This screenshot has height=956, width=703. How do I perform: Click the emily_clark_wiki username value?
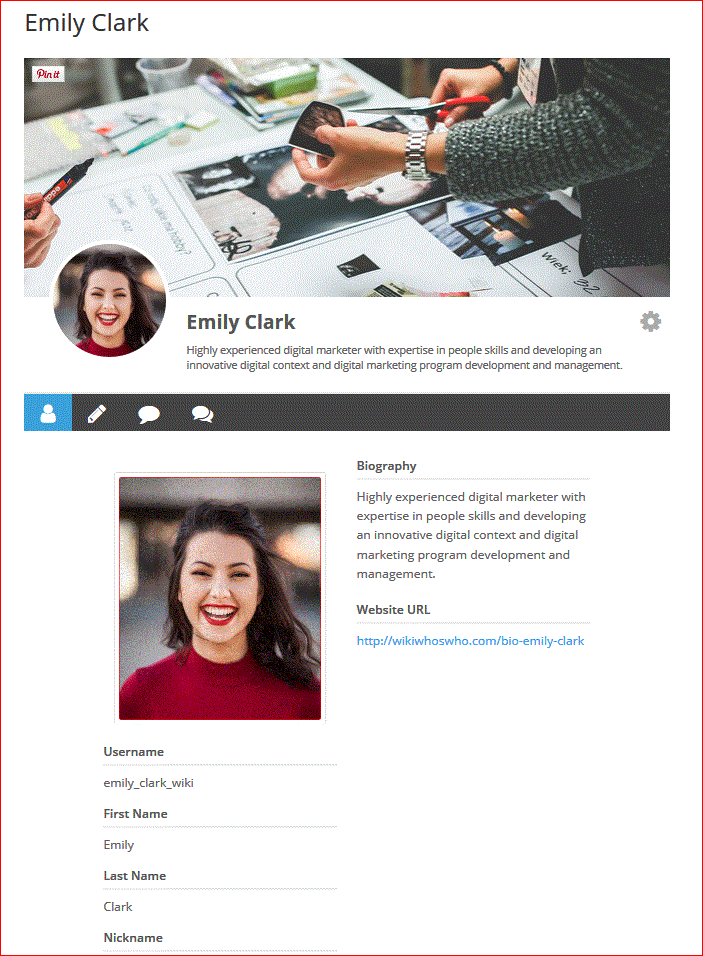tap(149, 783)
